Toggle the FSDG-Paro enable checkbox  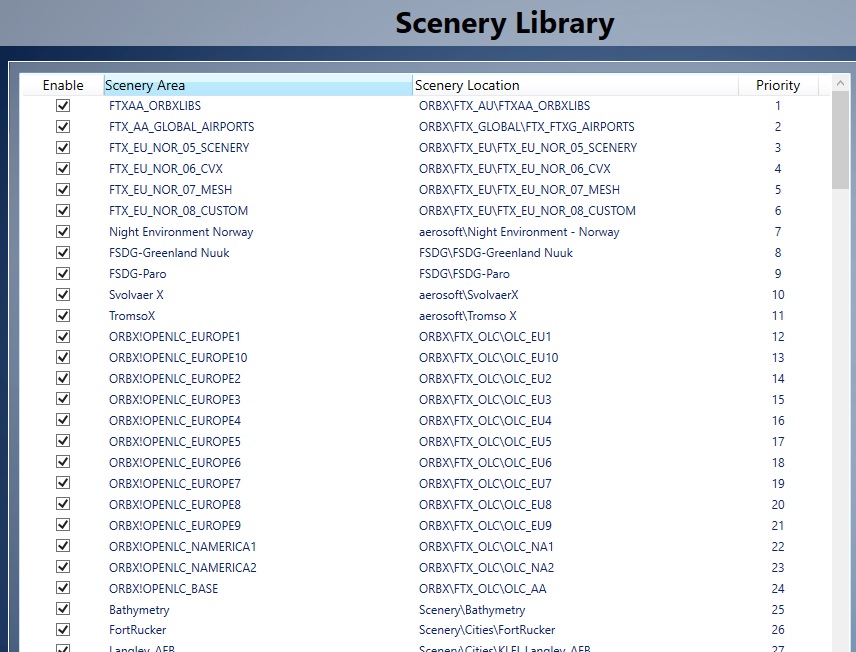pos(63,274)
